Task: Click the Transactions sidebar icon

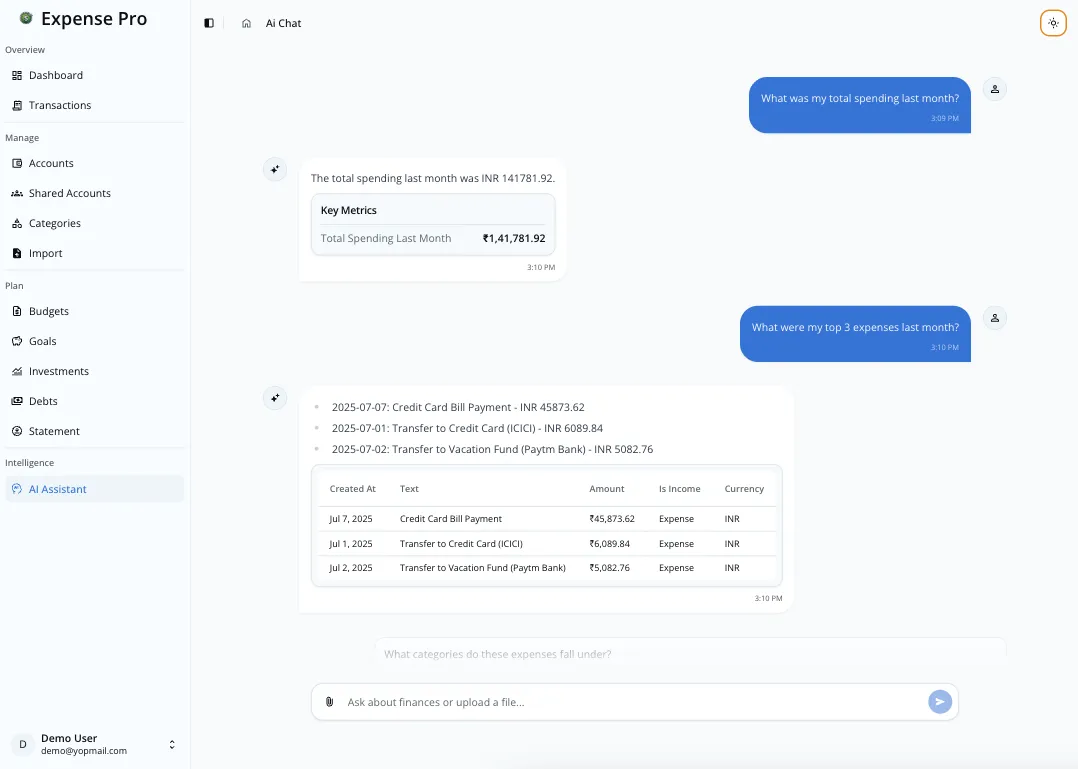Action: (x=17, y=105)
